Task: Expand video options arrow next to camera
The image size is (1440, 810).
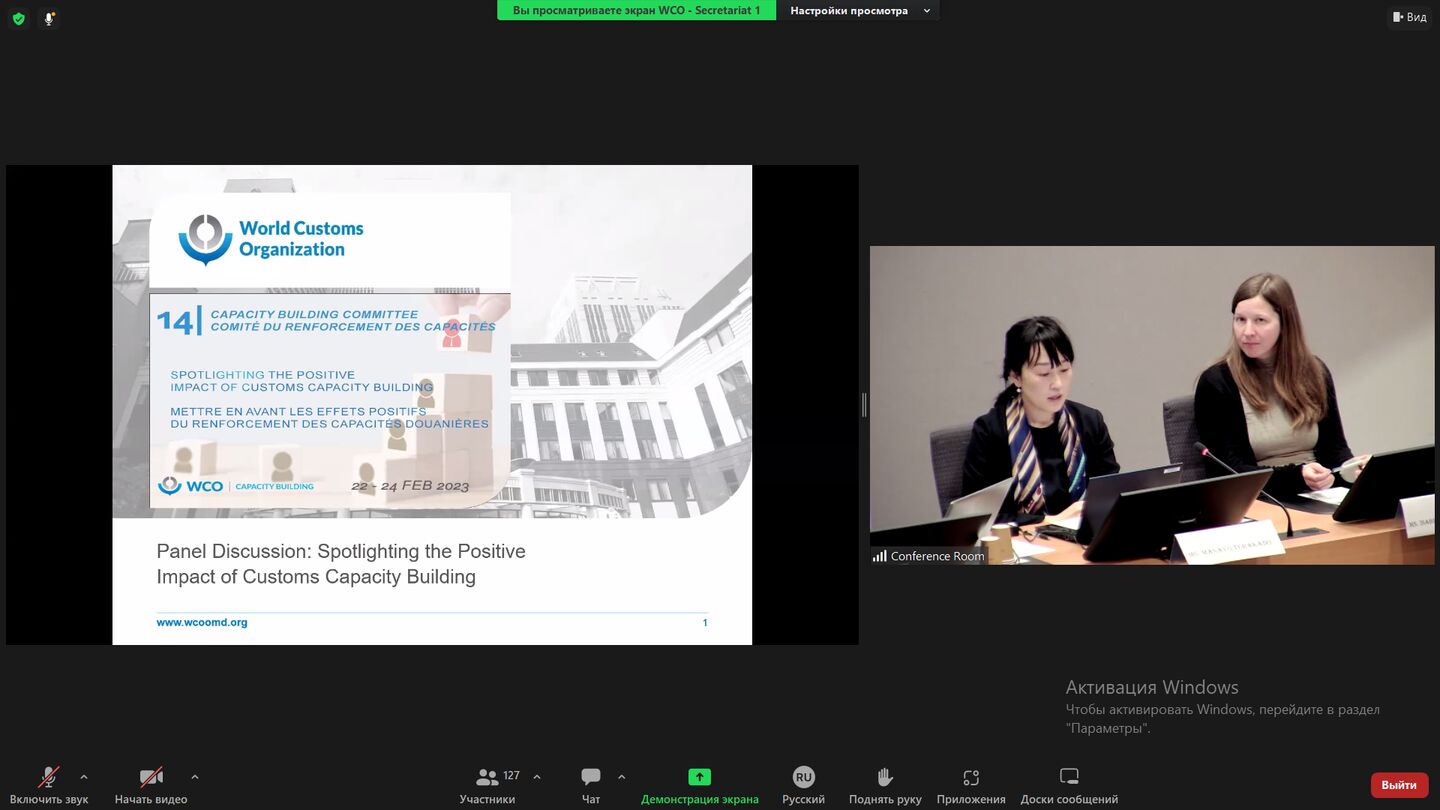Action: (194, 777)
